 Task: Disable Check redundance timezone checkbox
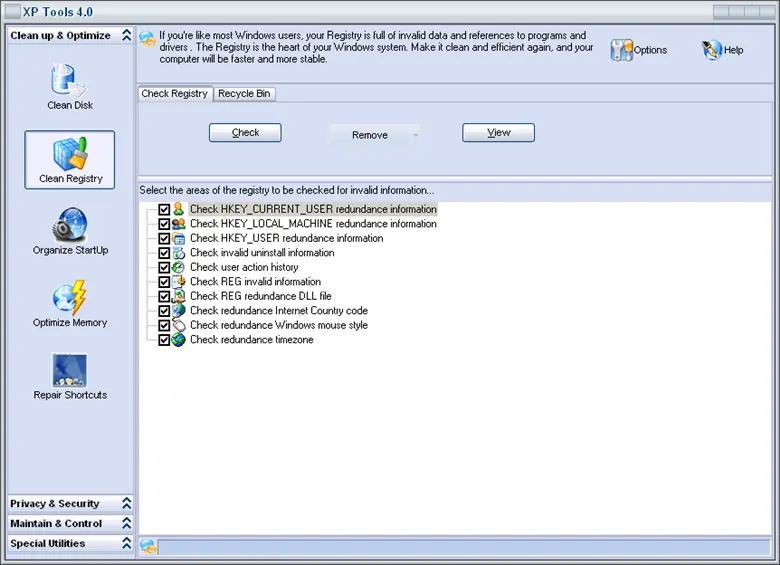click(x=164, y=340)
